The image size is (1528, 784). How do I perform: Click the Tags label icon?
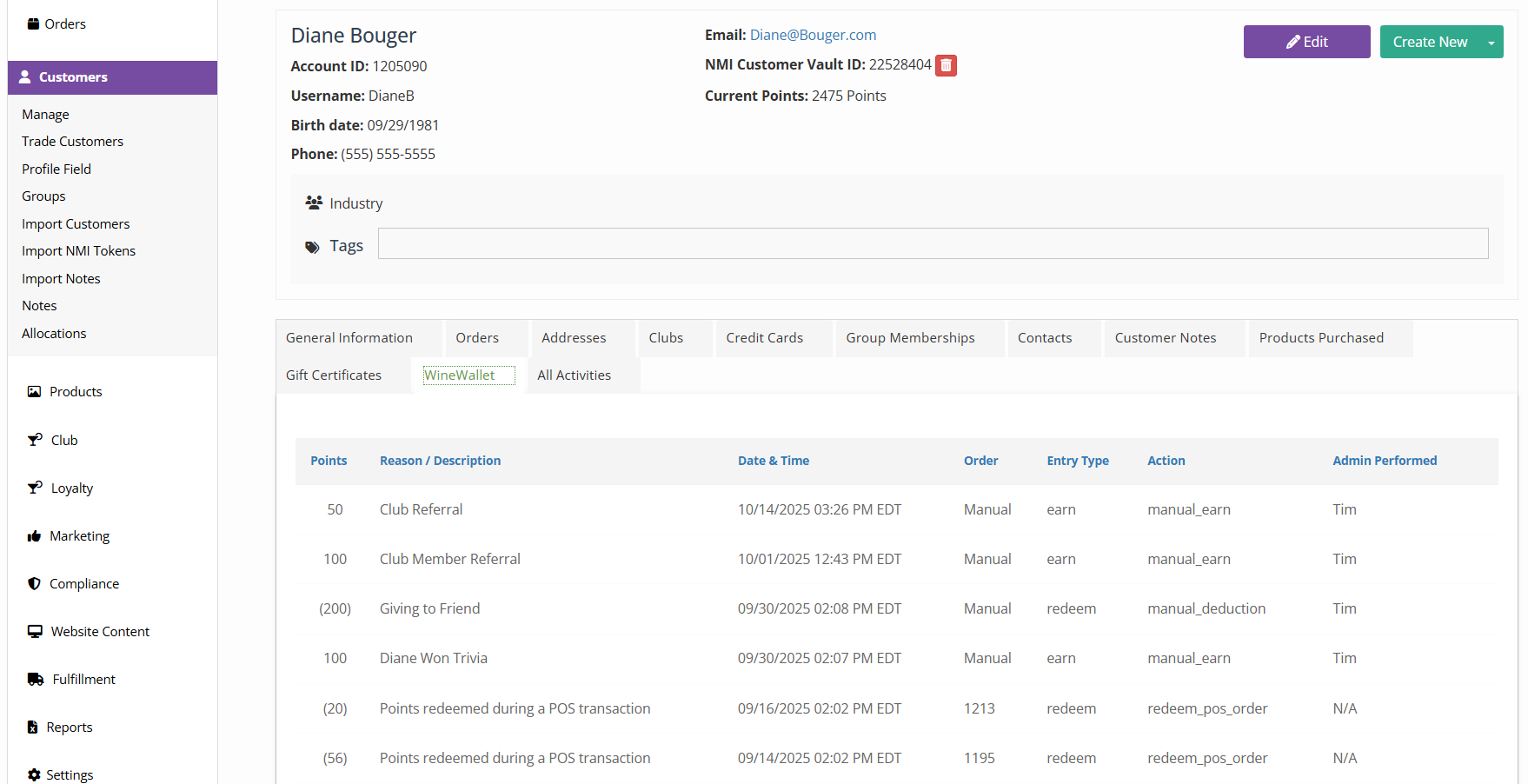[312, 247]
